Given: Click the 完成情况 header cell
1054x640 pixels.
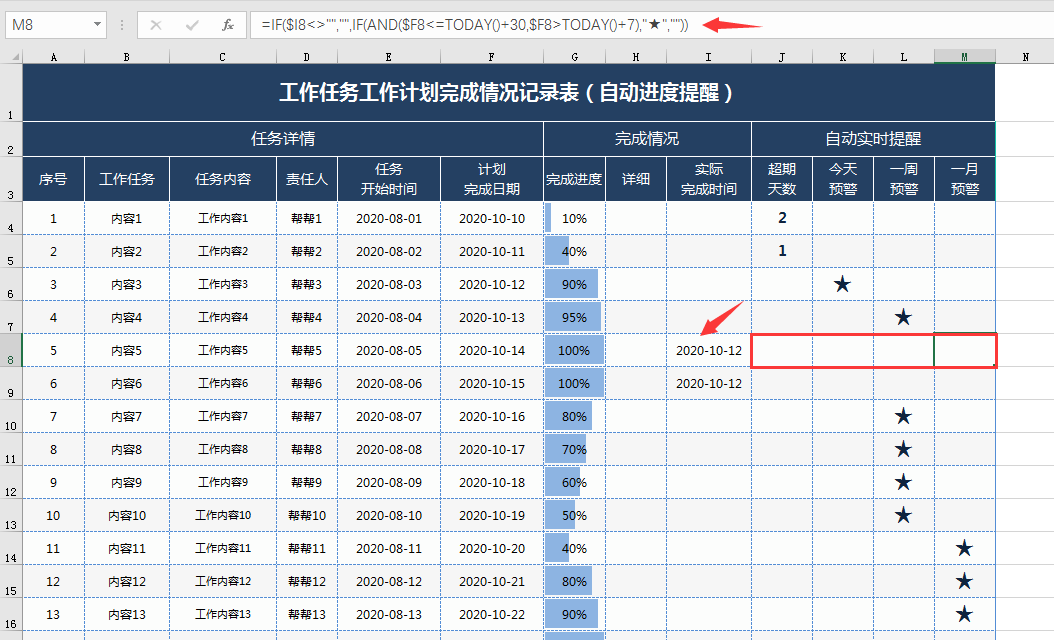Looking at the screenshot, I should [647, 138].
